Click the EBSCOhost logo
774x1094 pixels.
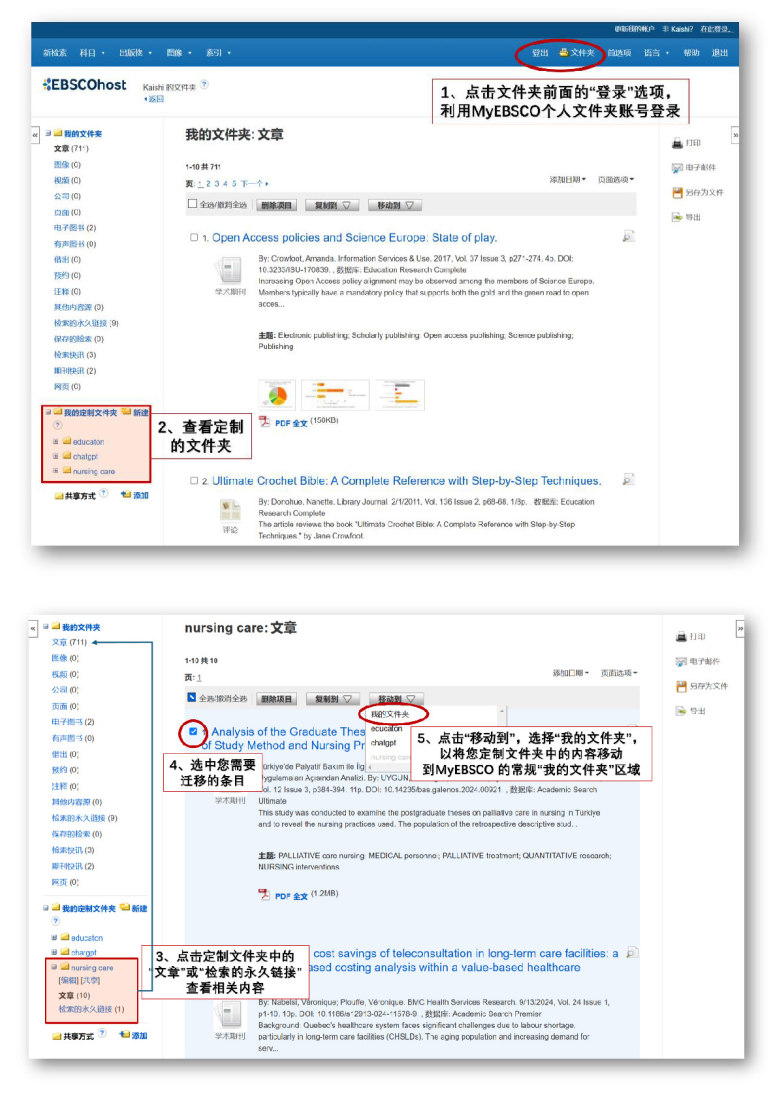point(85,85)
